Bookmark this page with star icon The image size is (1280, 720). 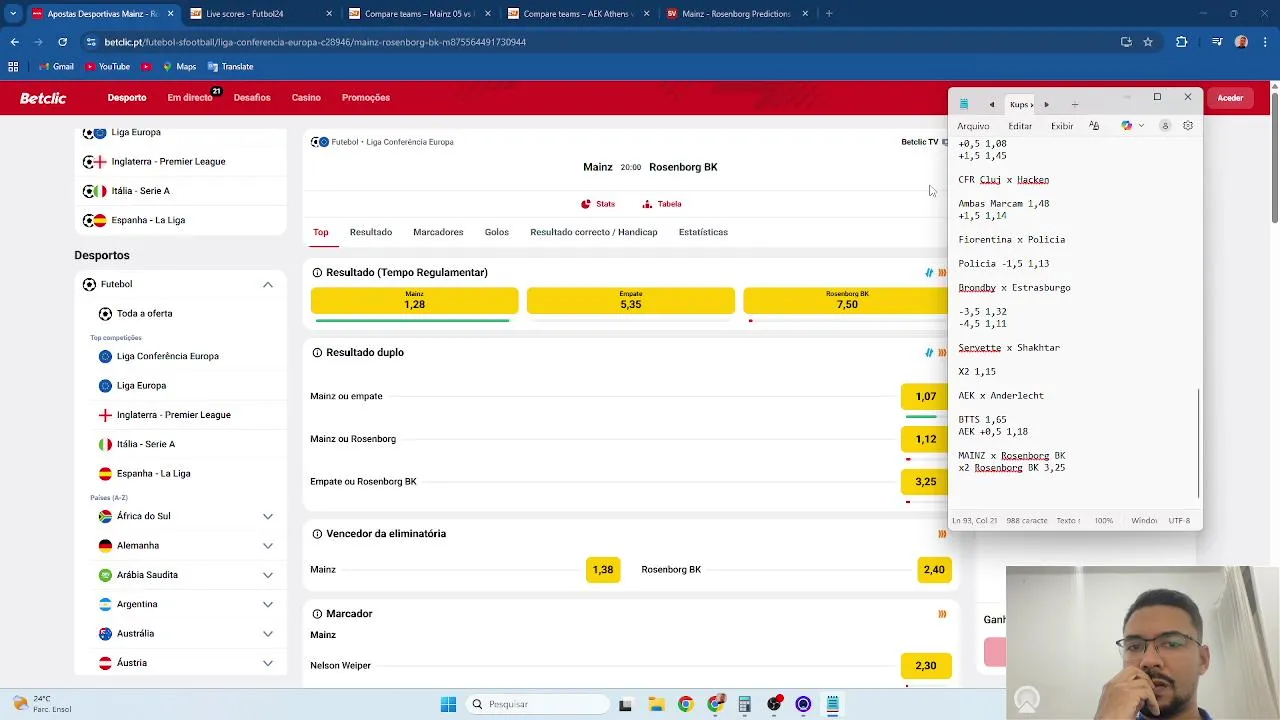[x=1148, y=42]
